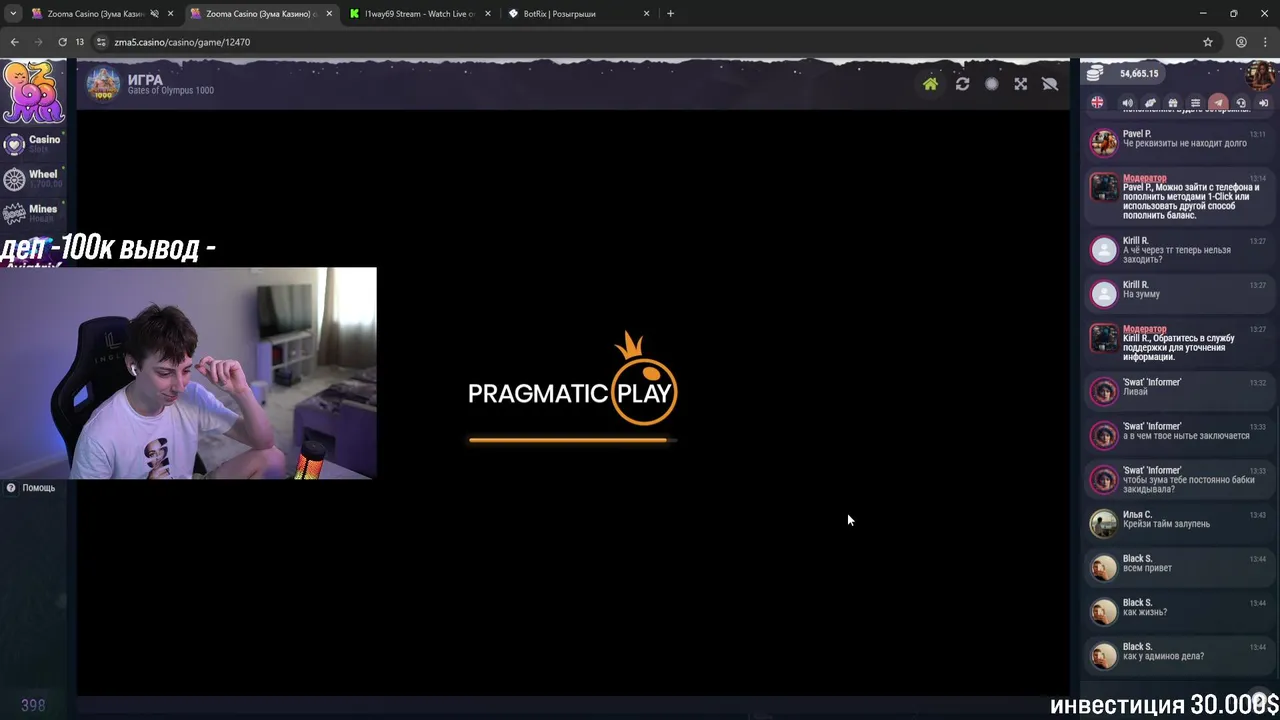Change language using the UK flag icon
1280x720 pixels.
point(1097,103)
